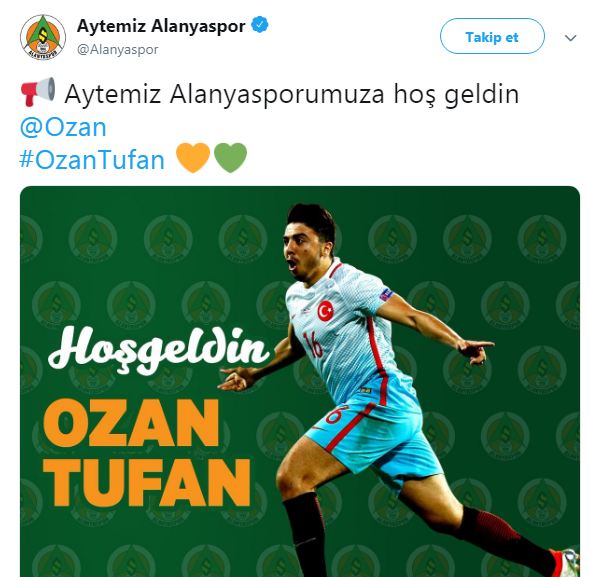This screenshot has width=590, height=577.
Task: Open the #OzanTufan hashtag
Action: point(92,160)
